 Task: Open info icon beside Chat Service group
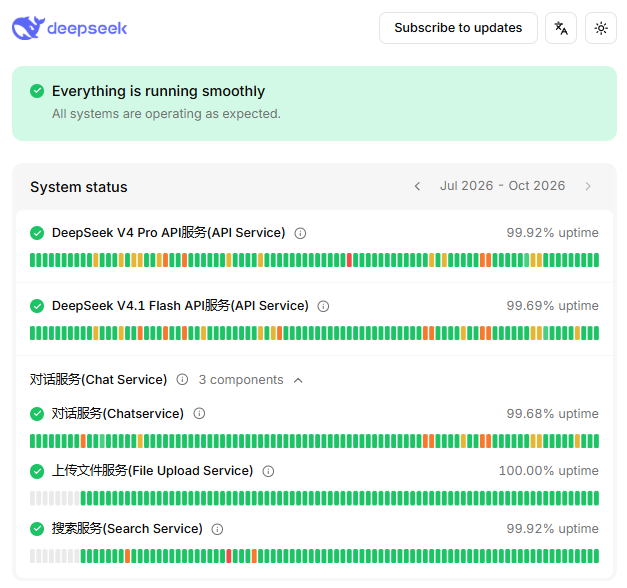pyautogui.click(x=182, y=379)
